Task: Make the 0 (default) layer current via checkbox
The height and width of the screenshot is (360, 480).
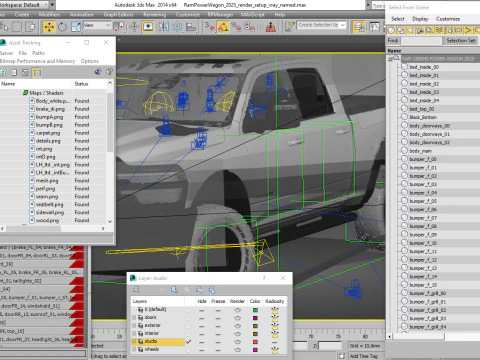Action: pyautogui.click(x=188, y=310)
